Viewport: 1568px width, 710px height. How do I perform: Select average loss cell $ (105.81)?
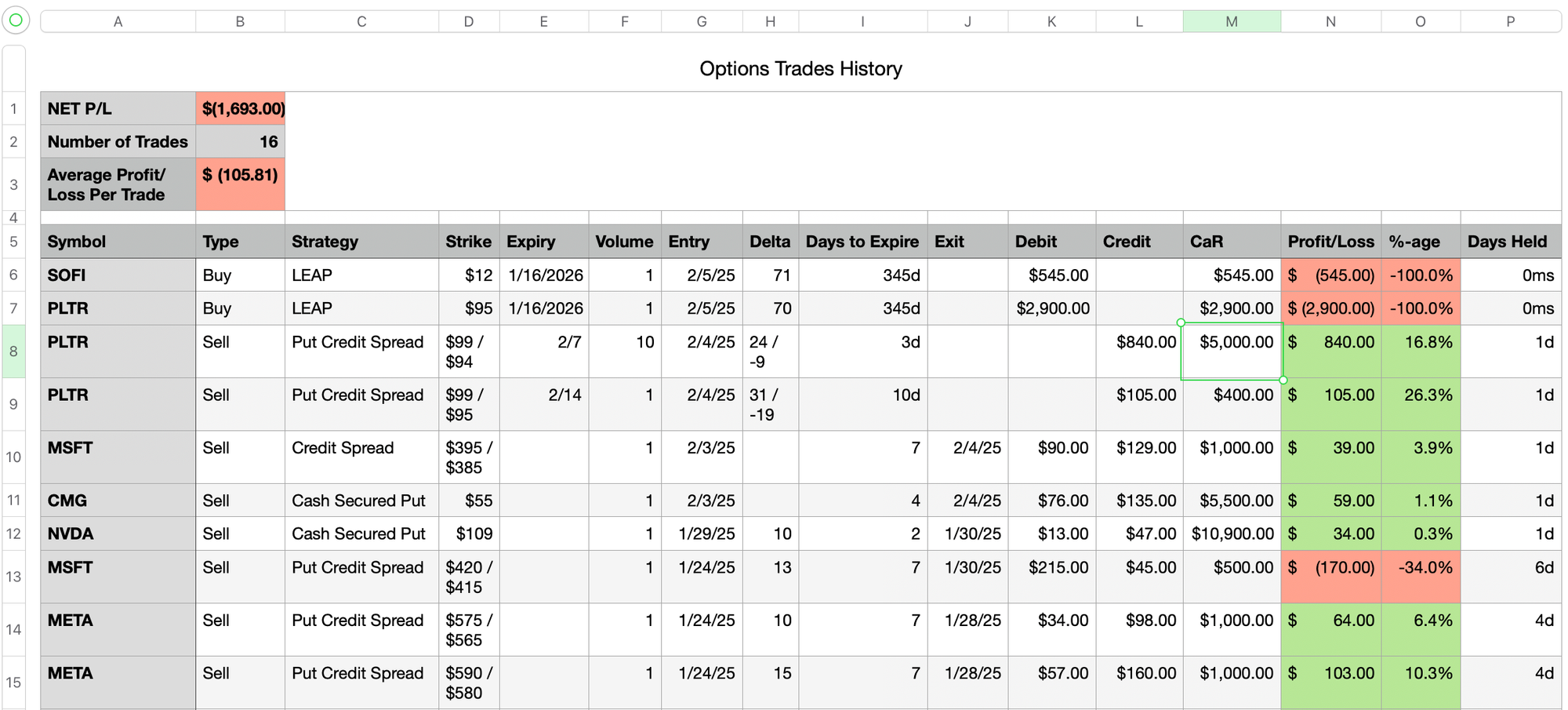tap(240, 184)
